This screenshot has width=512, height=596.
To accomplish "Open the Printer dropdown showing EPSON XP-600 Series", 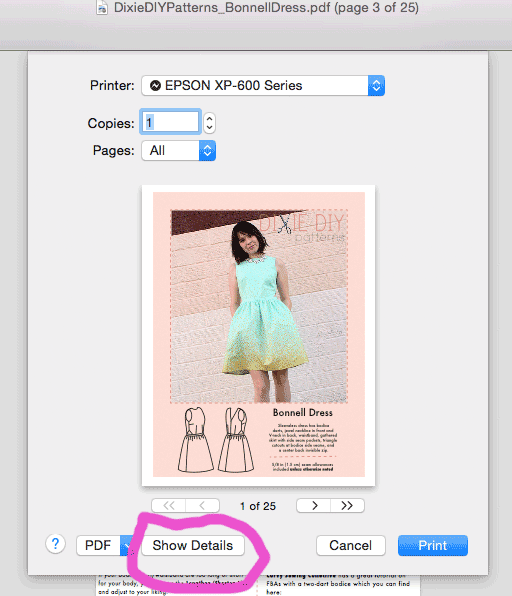I will 263,86.
